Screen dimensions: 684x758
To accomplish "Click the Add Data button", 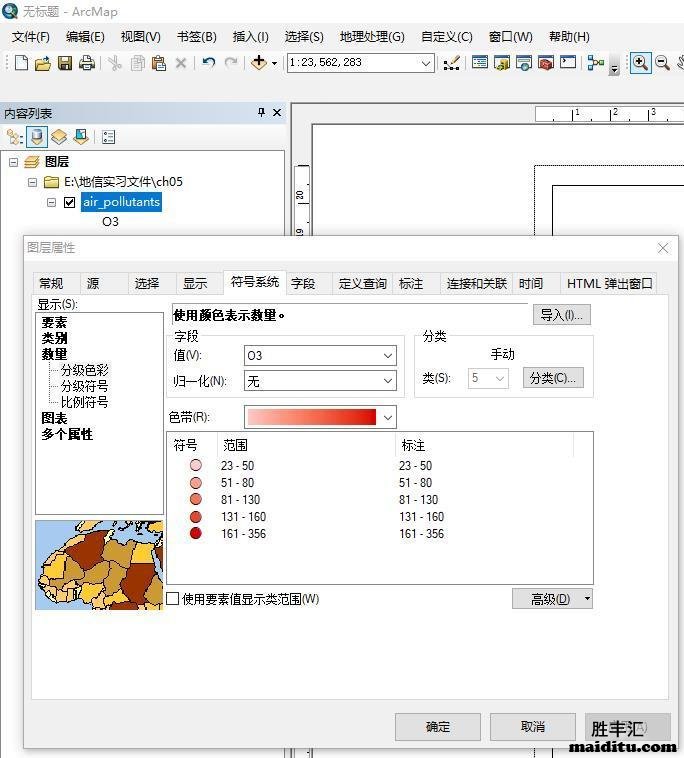I will click(x=259, y=63).
